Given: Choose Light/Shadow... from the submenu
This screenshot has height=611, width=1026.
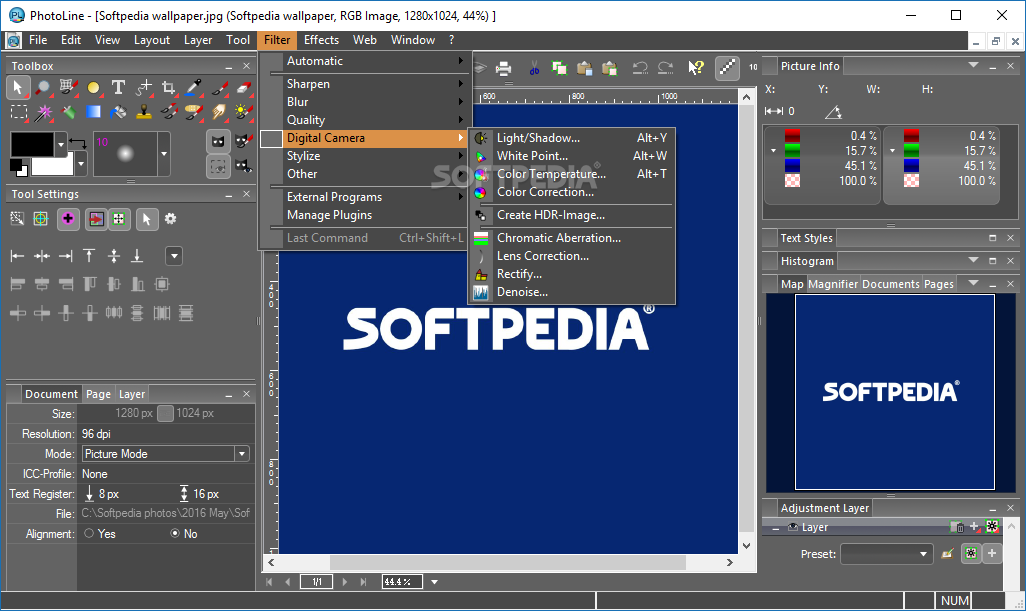Looking at the screenshot, I should pyautogui.click(x=572, y=138).
